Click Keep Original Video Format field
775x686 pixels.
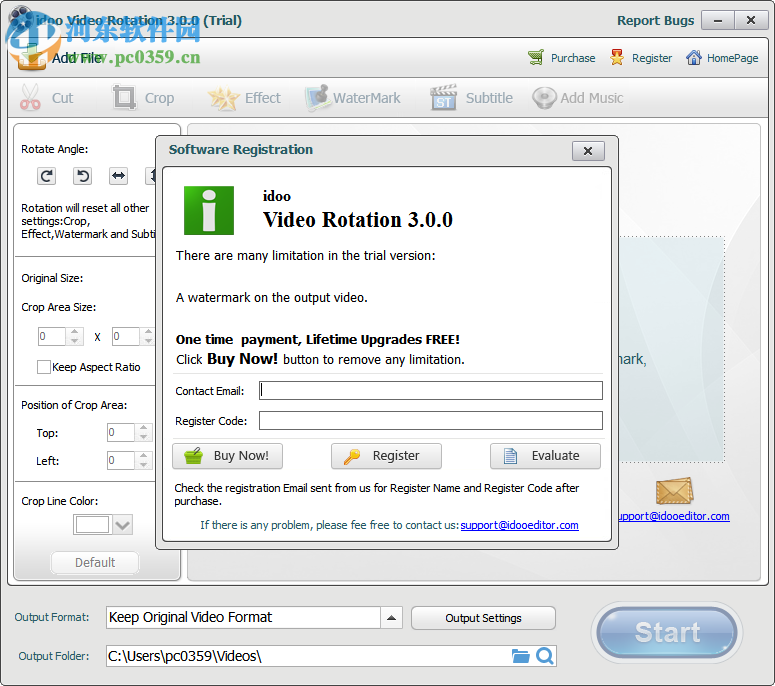243,618
